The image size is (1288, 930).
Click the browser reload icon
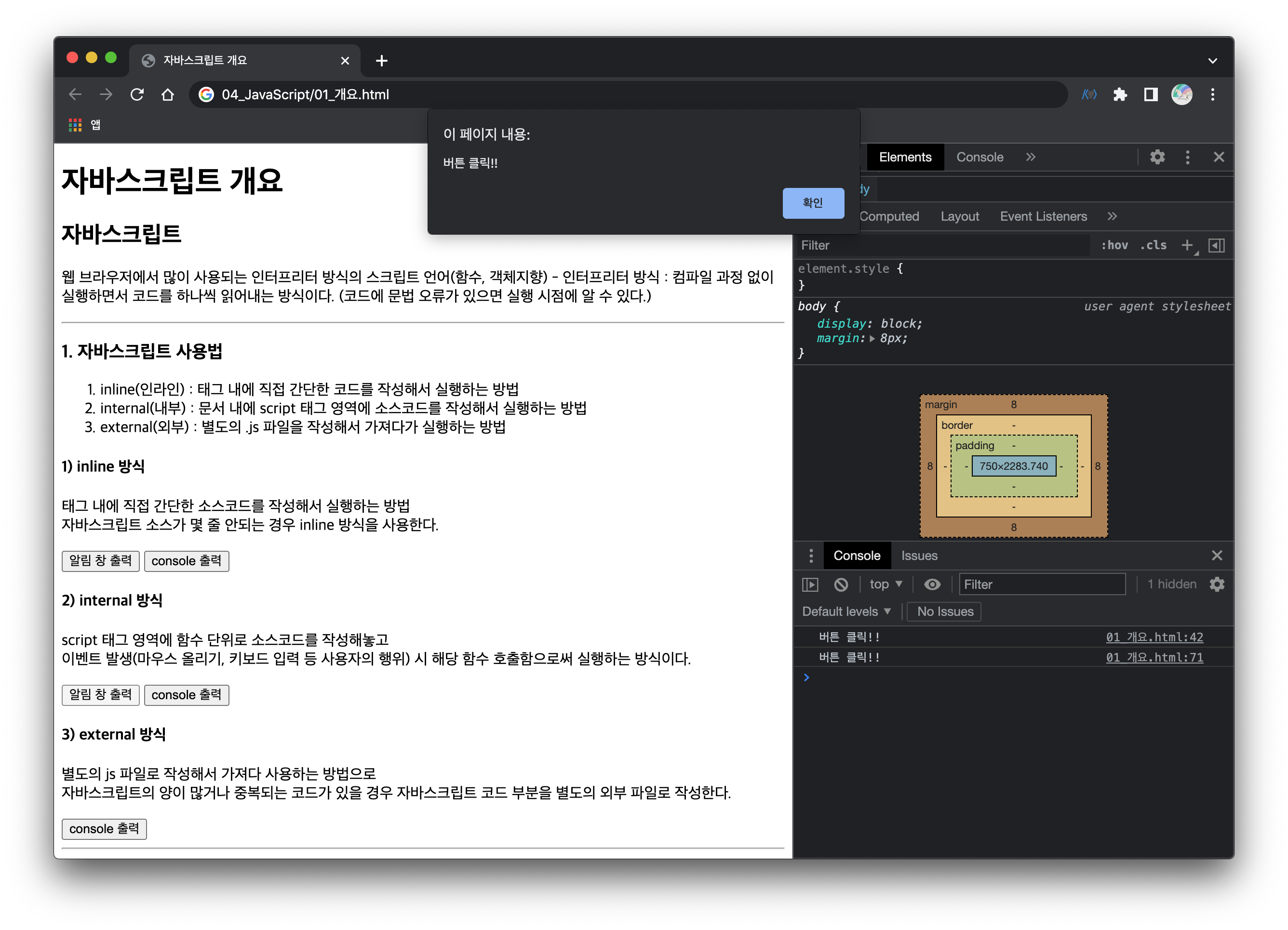(137, 94)
